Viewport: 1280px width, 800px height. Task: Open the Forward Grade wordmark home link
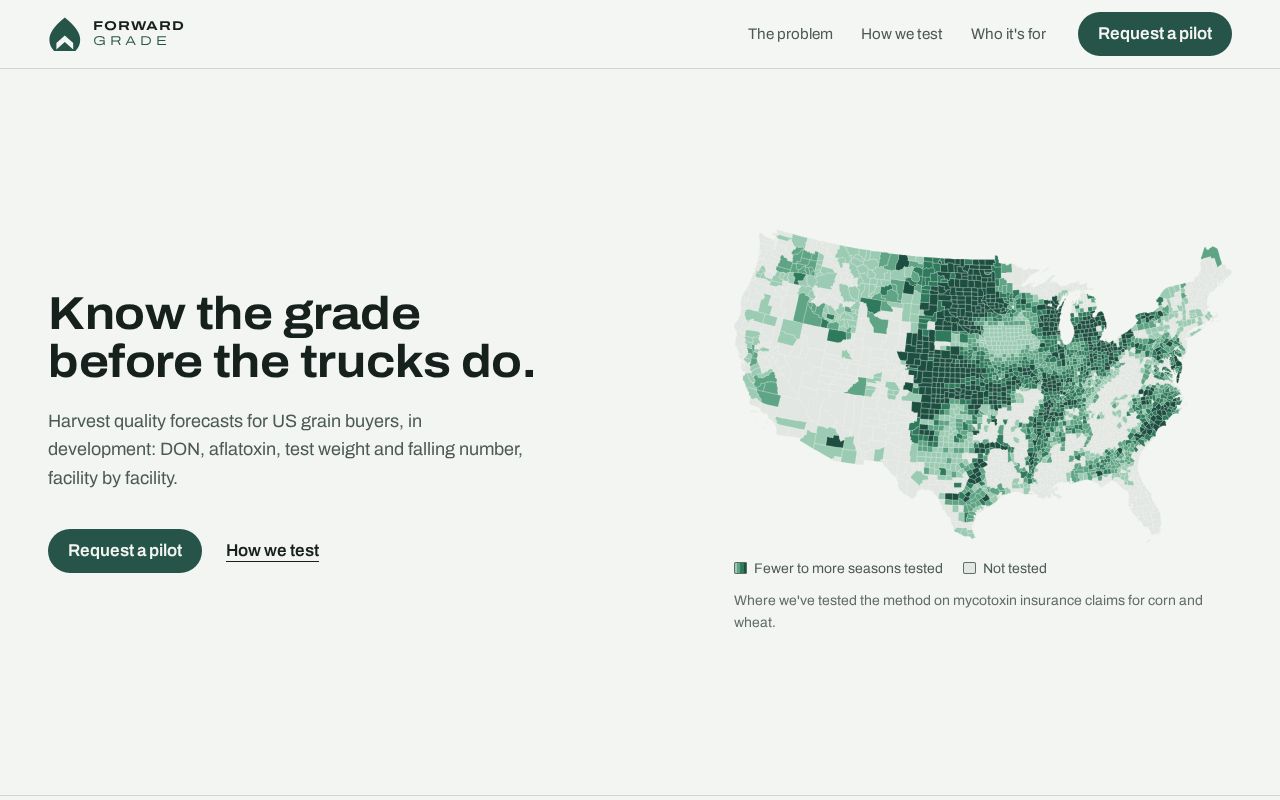pos(138,33)
